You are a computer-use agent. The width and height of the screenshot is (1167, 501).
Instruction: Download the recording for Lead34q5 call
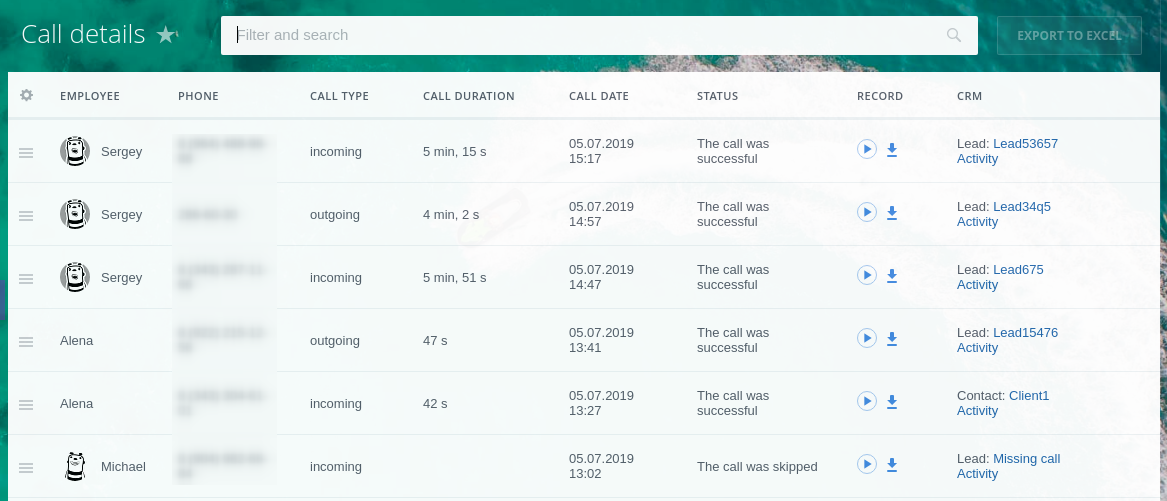pos(892,213)
